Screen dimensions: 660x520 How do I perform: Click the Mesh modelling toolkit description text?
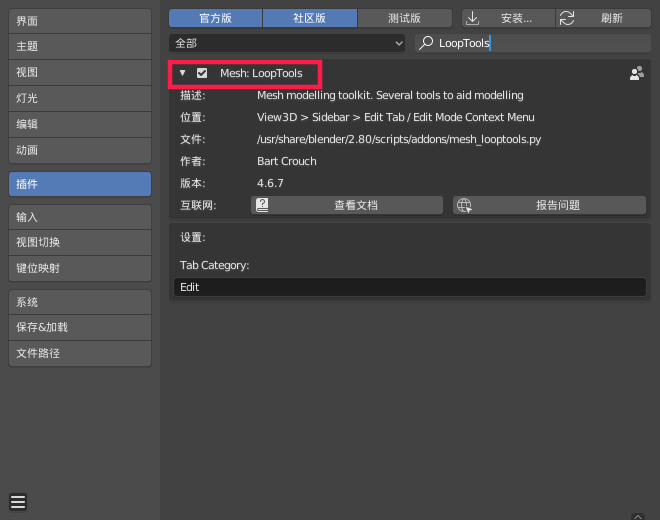point(390,96)
